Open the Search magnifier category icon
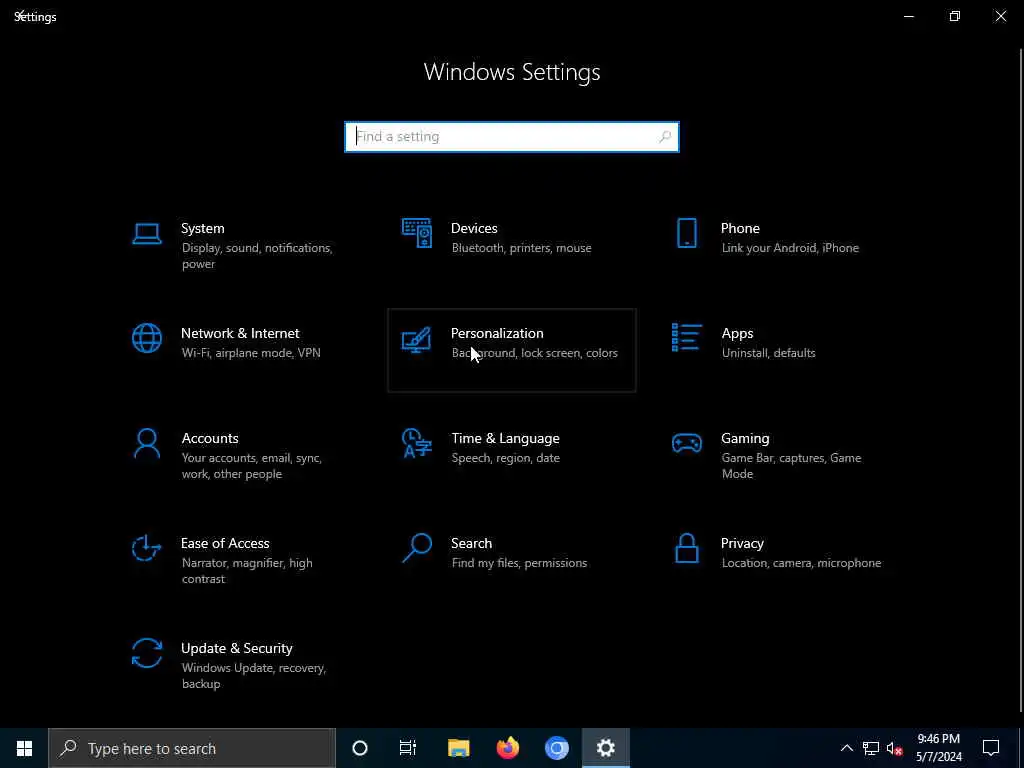1024x768 pixels. click(417, 548)
